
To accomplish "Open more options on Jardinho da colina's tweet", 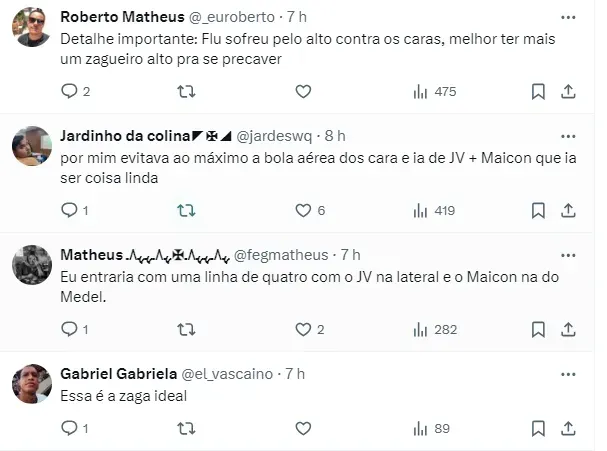I will [x=568, y=135].
